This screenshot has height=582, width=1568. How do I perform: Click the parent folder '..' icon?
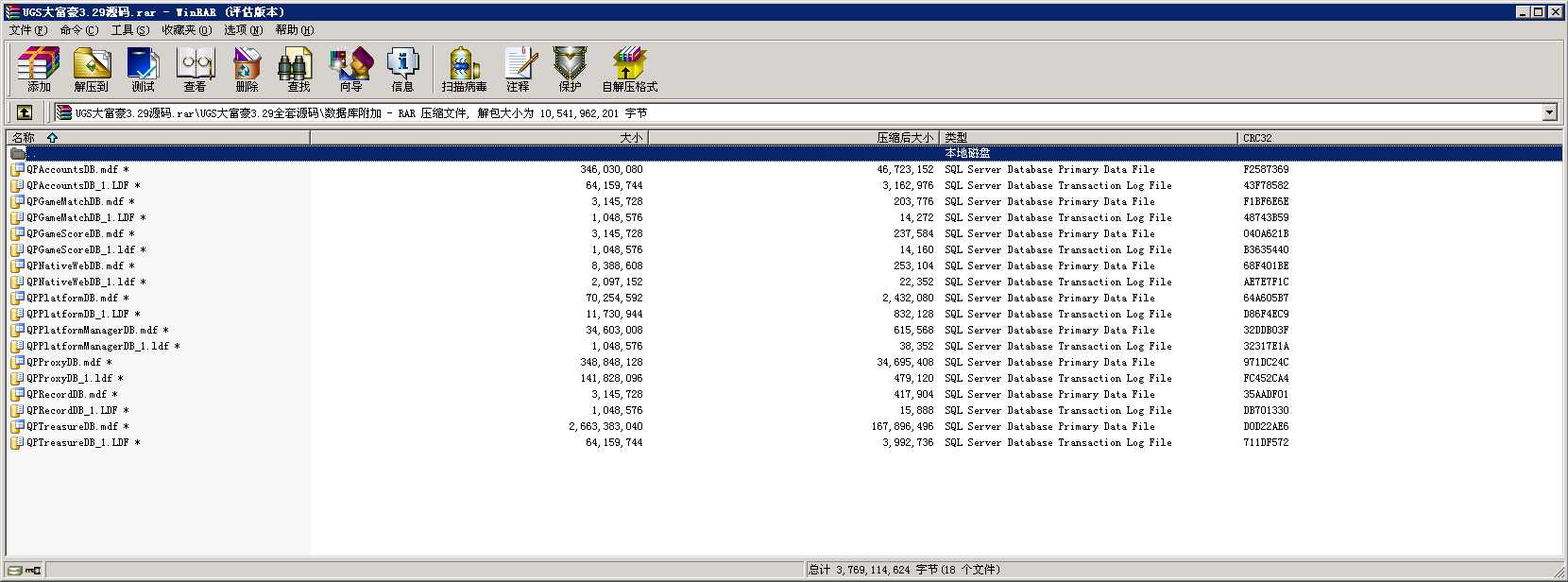coord(17,153)
